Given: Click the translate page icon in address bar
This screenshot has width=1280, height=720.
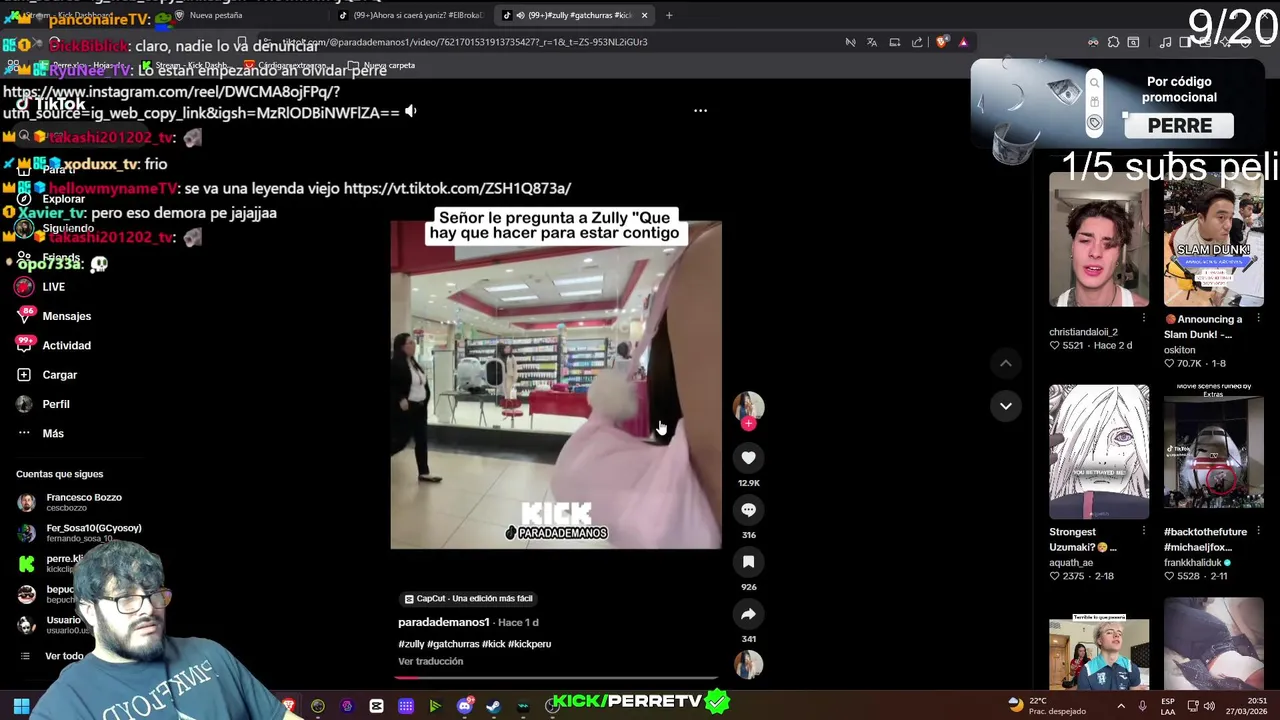Looking at the screenshot, I should 872,42.
